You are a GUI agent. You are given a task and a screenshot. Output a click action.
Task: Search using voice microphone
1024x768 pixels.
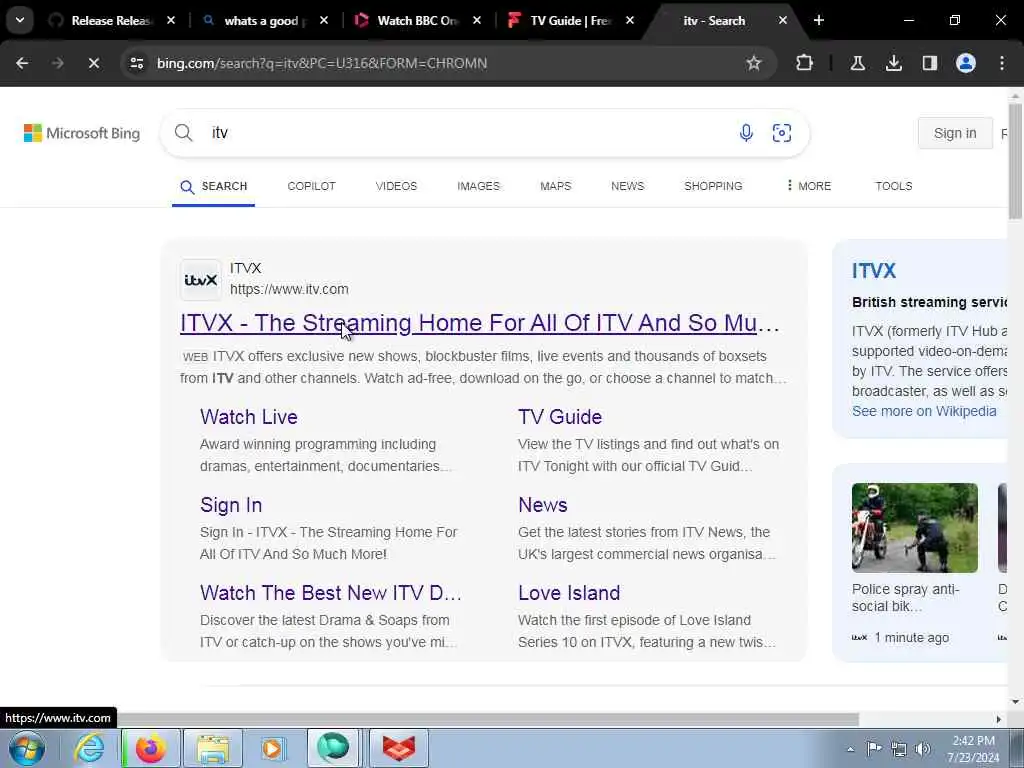point(746,133)
